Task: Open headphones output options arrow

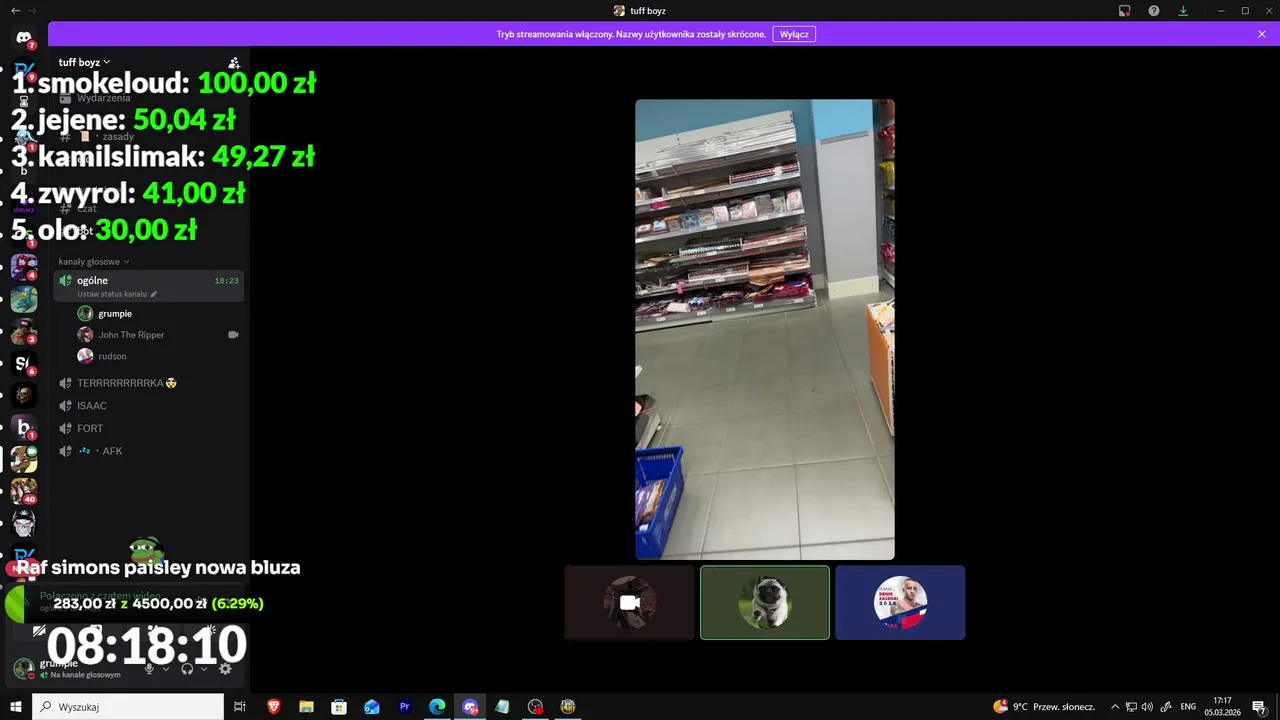Action: coord(204,668)
